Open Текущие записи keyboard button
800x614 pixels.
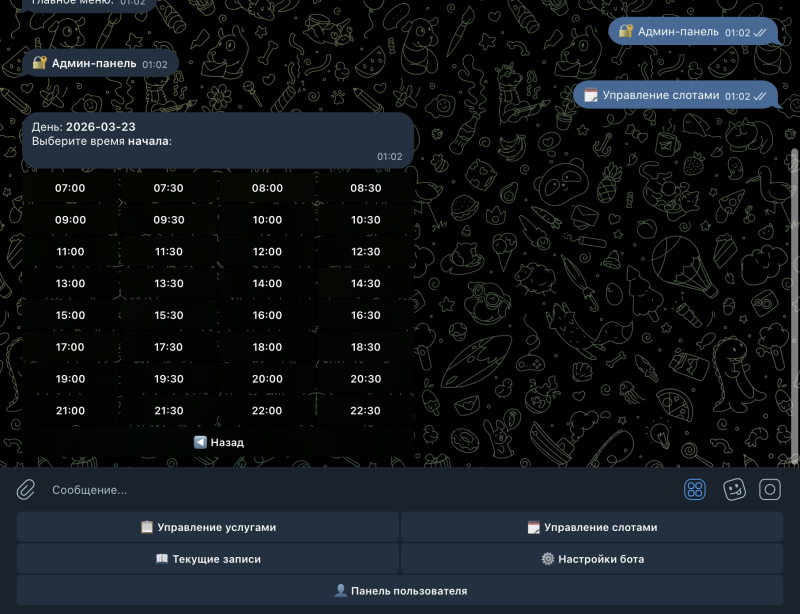point(208,559)
